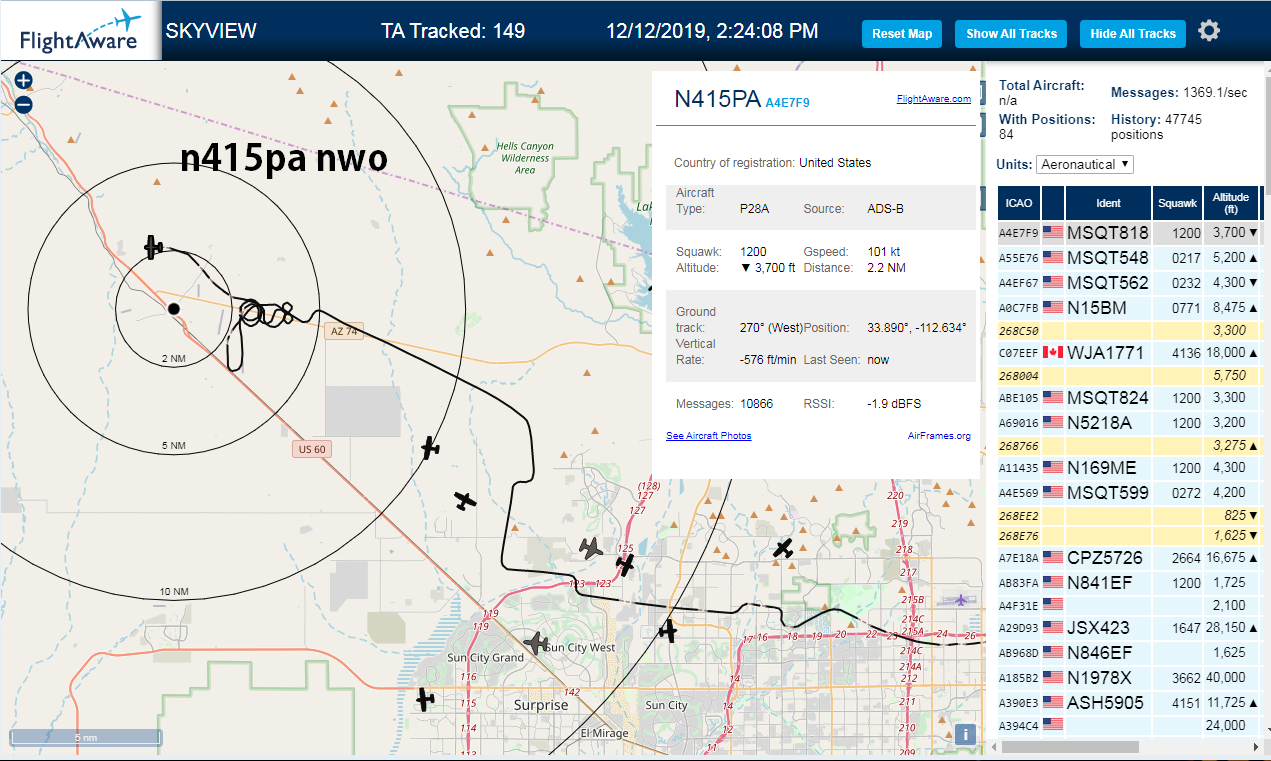The width and height of the screenshot is (1271, 761).
Task: Select the A394C4 row with altitude 24,000
Action: [x=1129, y=725]
